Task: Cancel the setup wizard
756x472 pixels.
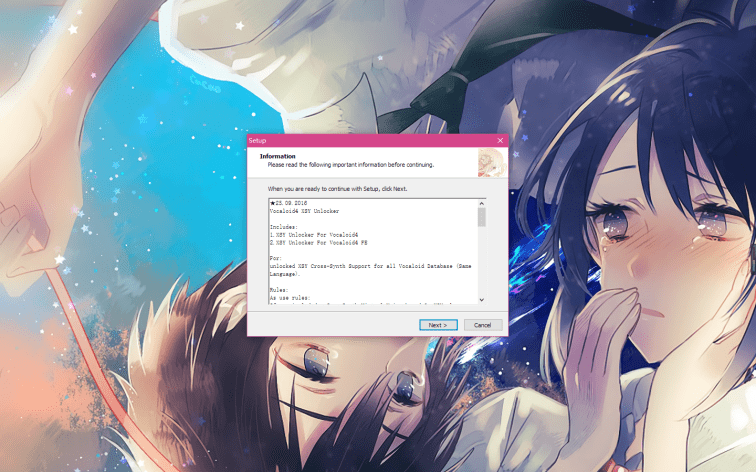Action: click(482, 325)
